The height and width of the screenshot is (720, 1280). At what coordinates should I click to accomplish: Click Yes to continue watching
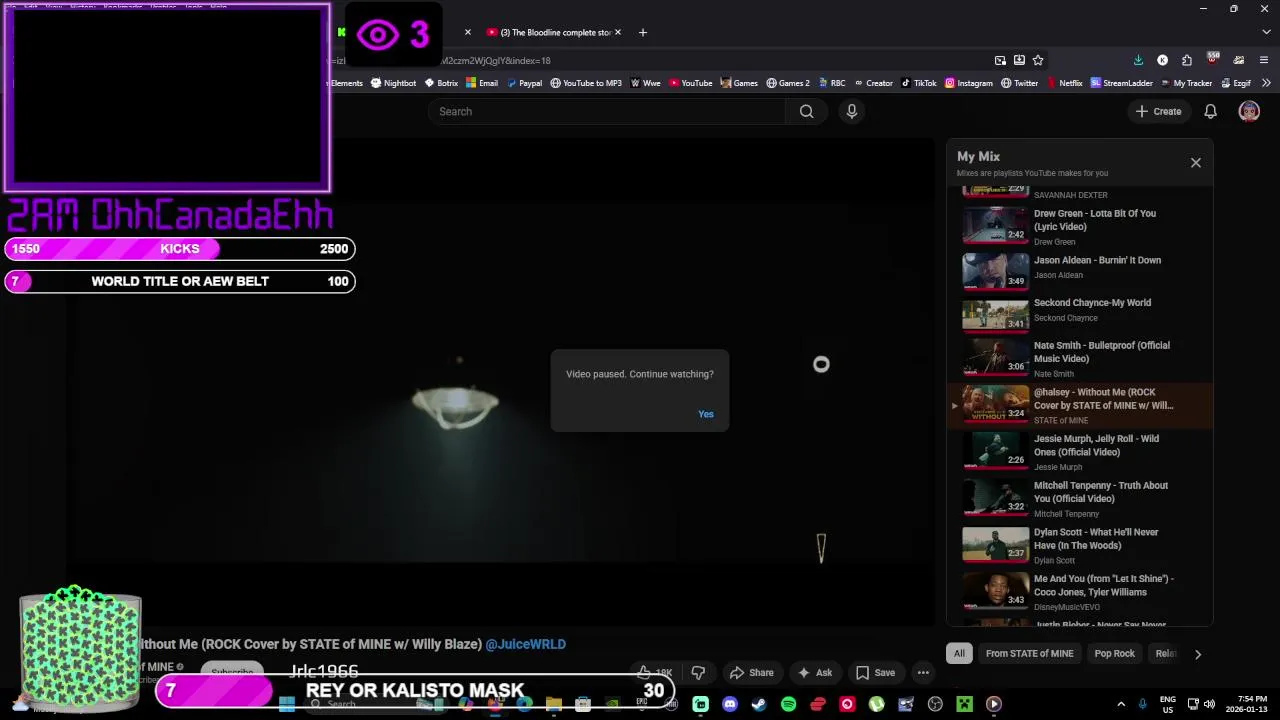point(706,414)
